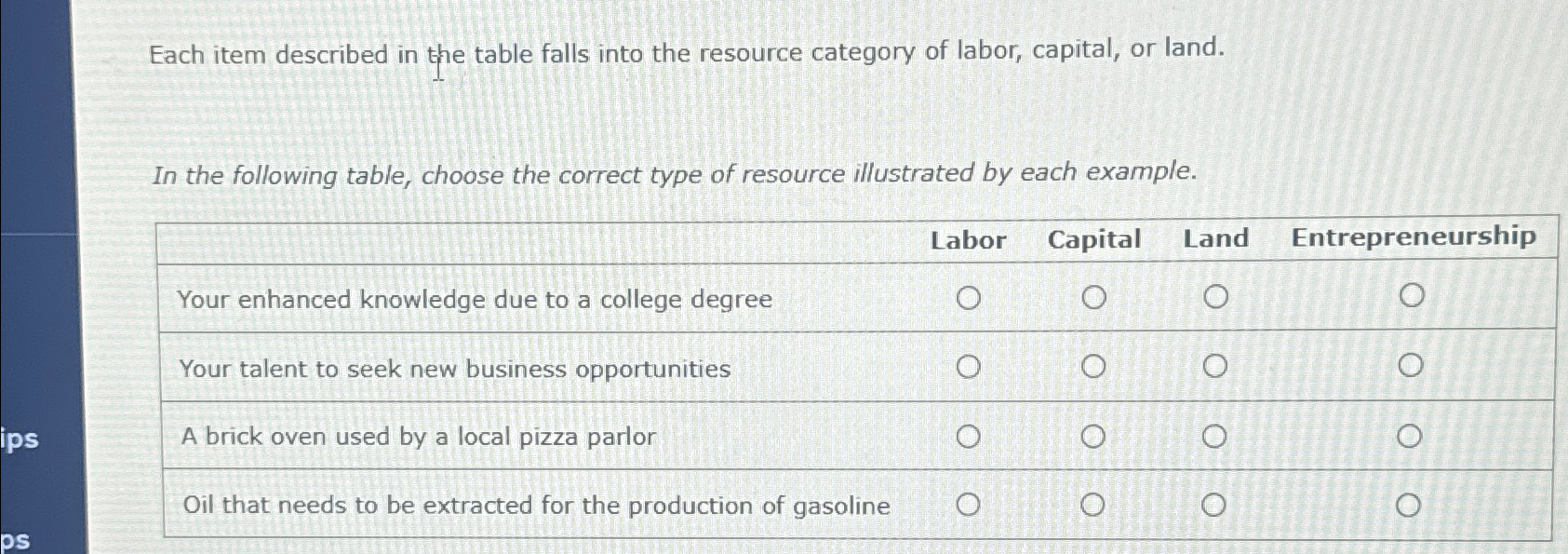Screen dimensions: 1568x554
Task: Select Labor for talent to seek business opportunities
Action: [971, 366]
